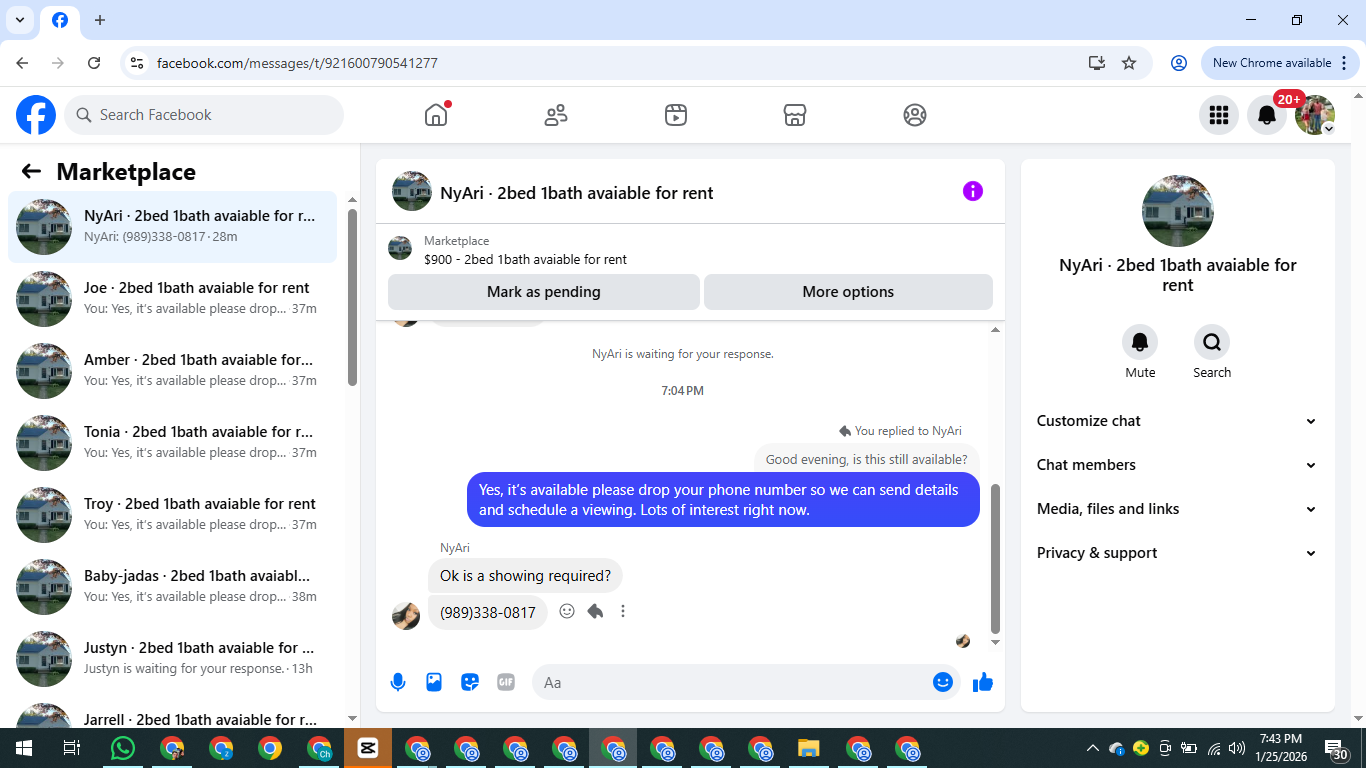Click Mark as pending
This screenshot has height=768, width=1366.
[544, 292]
